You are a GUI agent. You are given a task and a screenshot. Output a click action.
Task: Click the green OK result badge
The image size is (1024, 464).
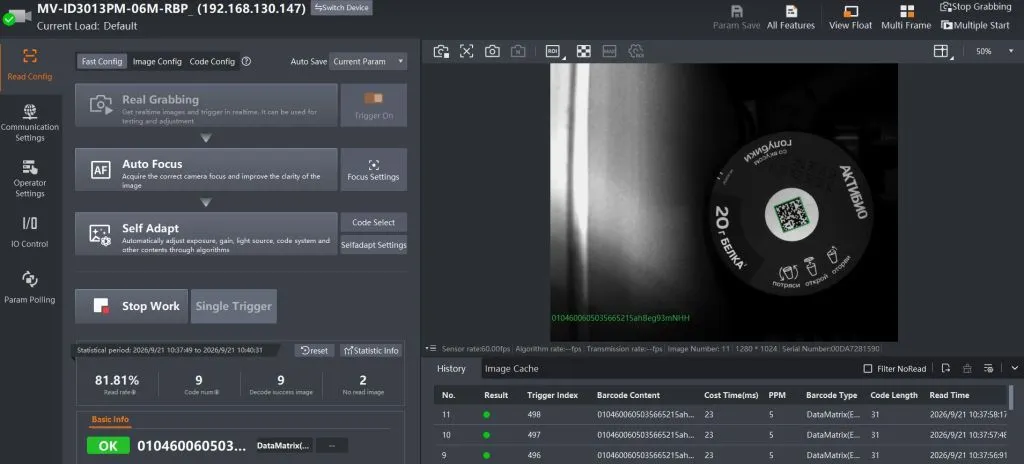point(108,446)
